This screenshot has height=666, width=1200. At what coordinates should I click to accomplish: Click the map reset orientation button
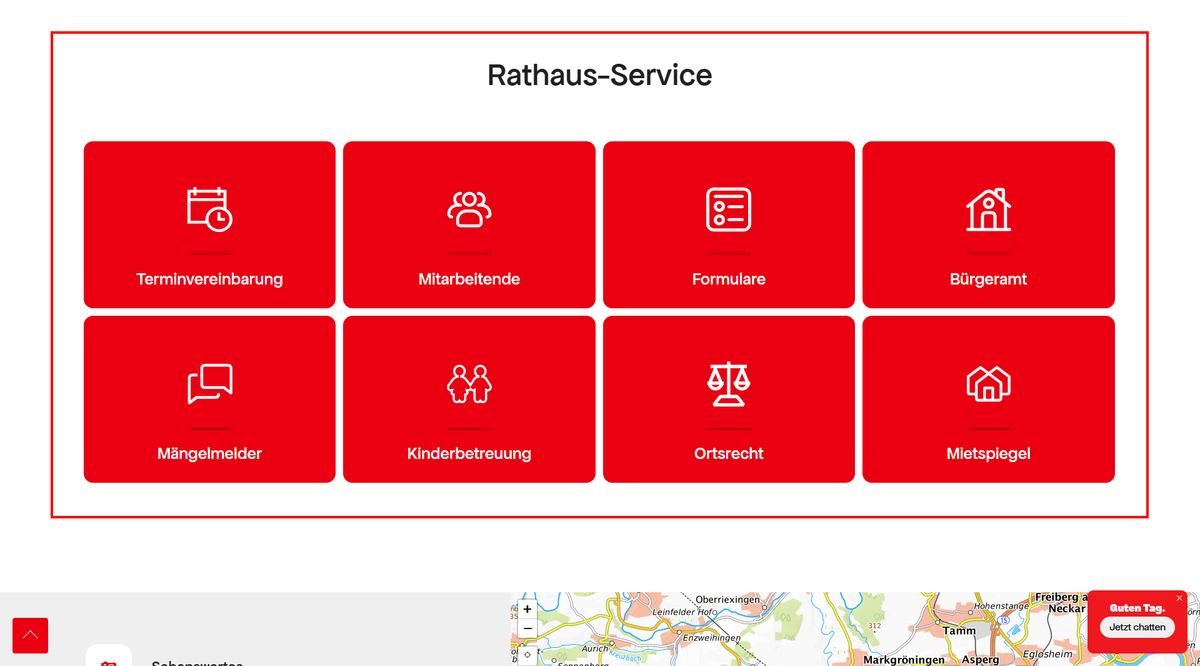[x=527, y=655]
